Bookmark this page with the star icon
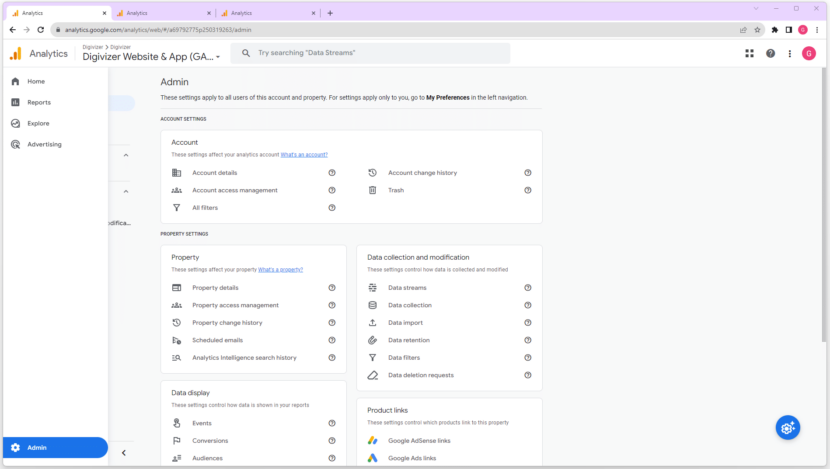This screenshot has width=830, height=469. coord(757,30)
